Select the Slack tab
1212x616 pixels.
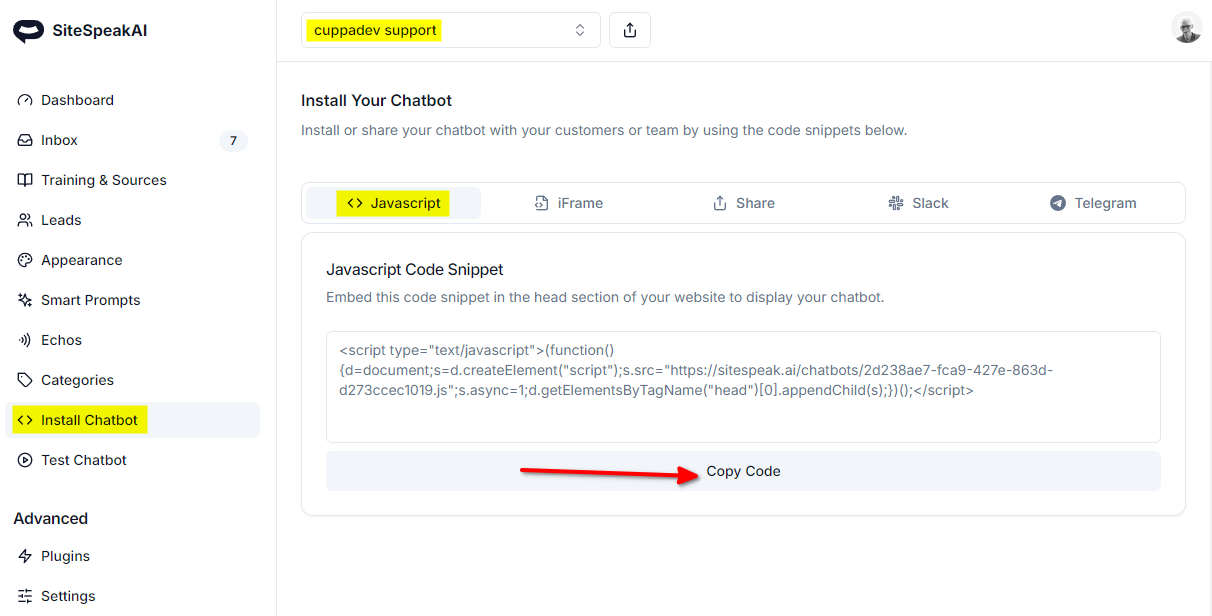(918, 203)
